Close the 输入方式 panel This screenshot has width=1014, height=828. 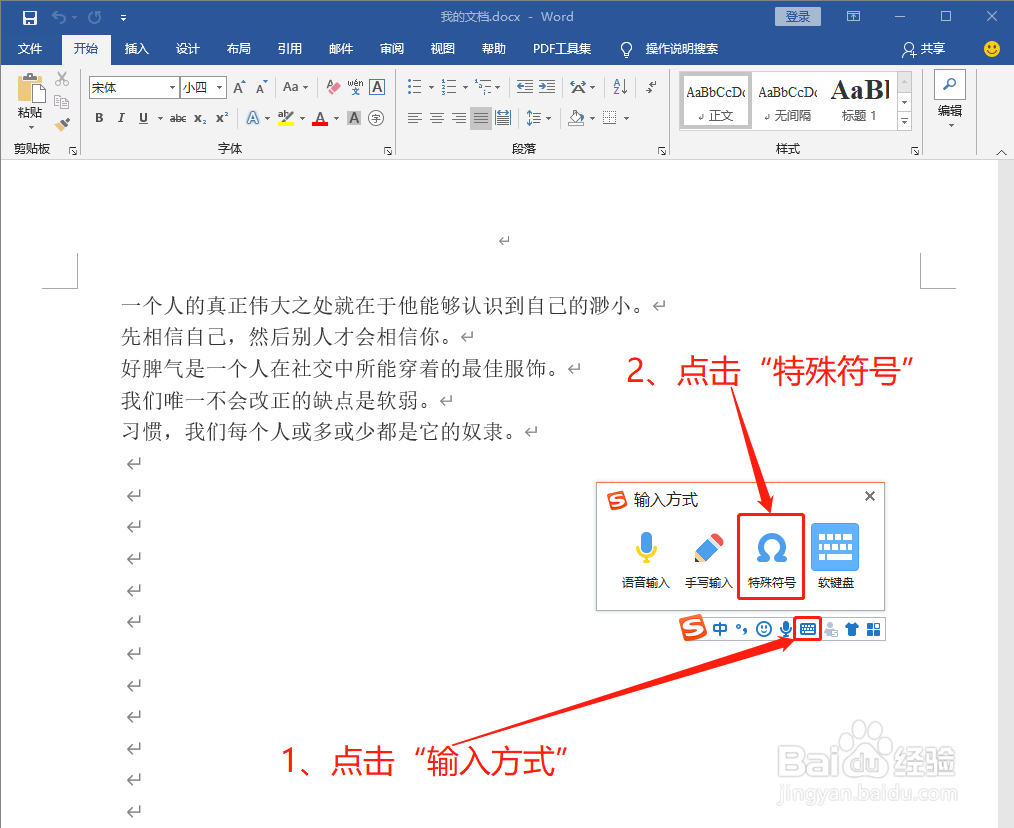(869, 495)
